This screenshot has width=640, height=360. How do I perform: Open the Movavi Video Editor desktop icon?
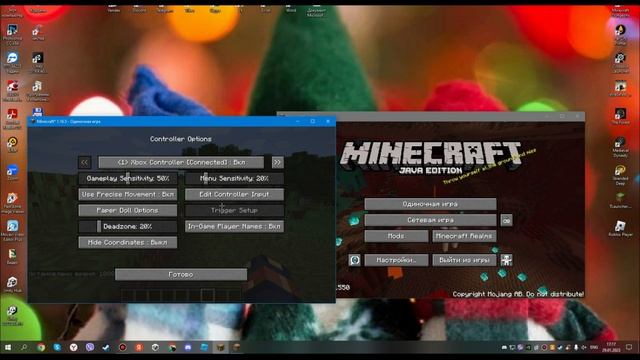click(12, 231)
